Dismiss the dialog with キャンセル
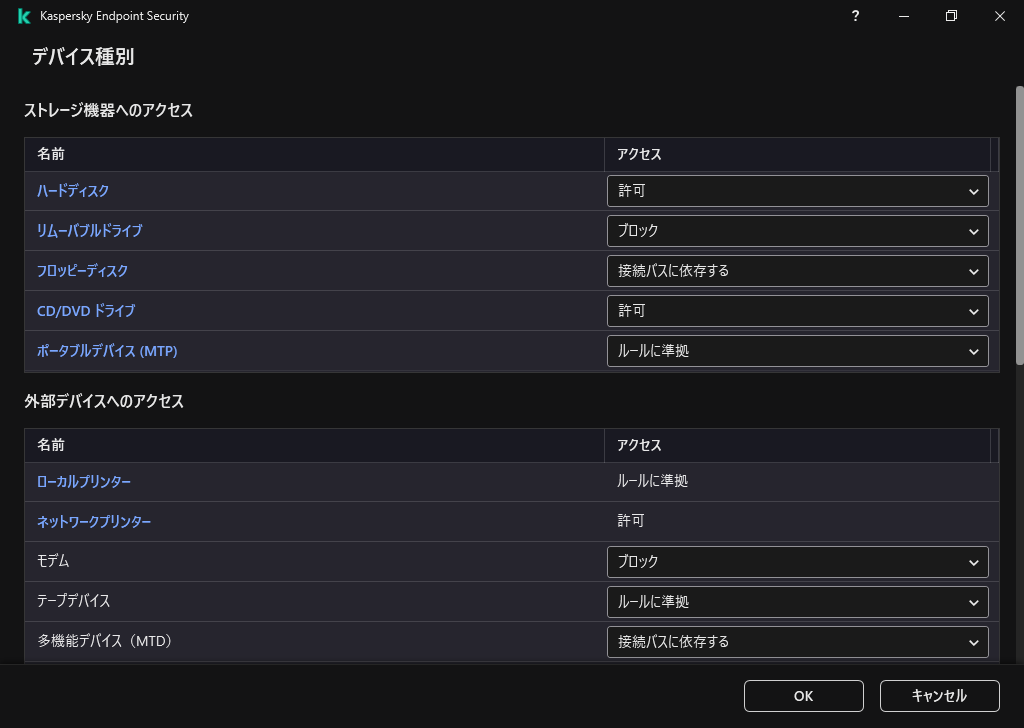Image resolution: width=1024 pixels, height=728 pixels. click(x=938, y=696)
